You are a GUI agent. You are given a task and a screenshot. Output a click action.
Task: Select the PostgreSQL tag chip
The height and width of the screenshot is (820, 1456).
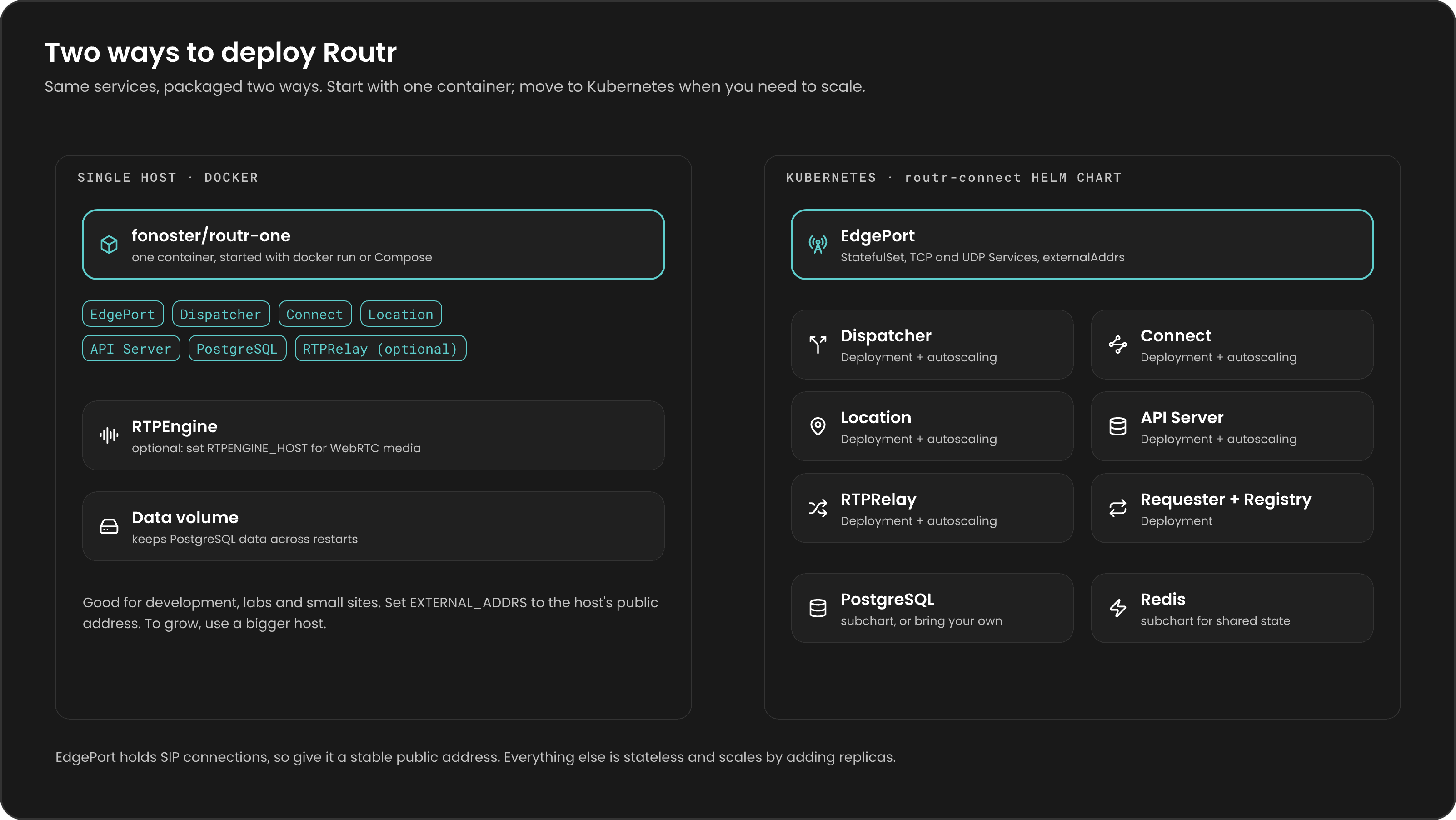click(x=237, y=348)
